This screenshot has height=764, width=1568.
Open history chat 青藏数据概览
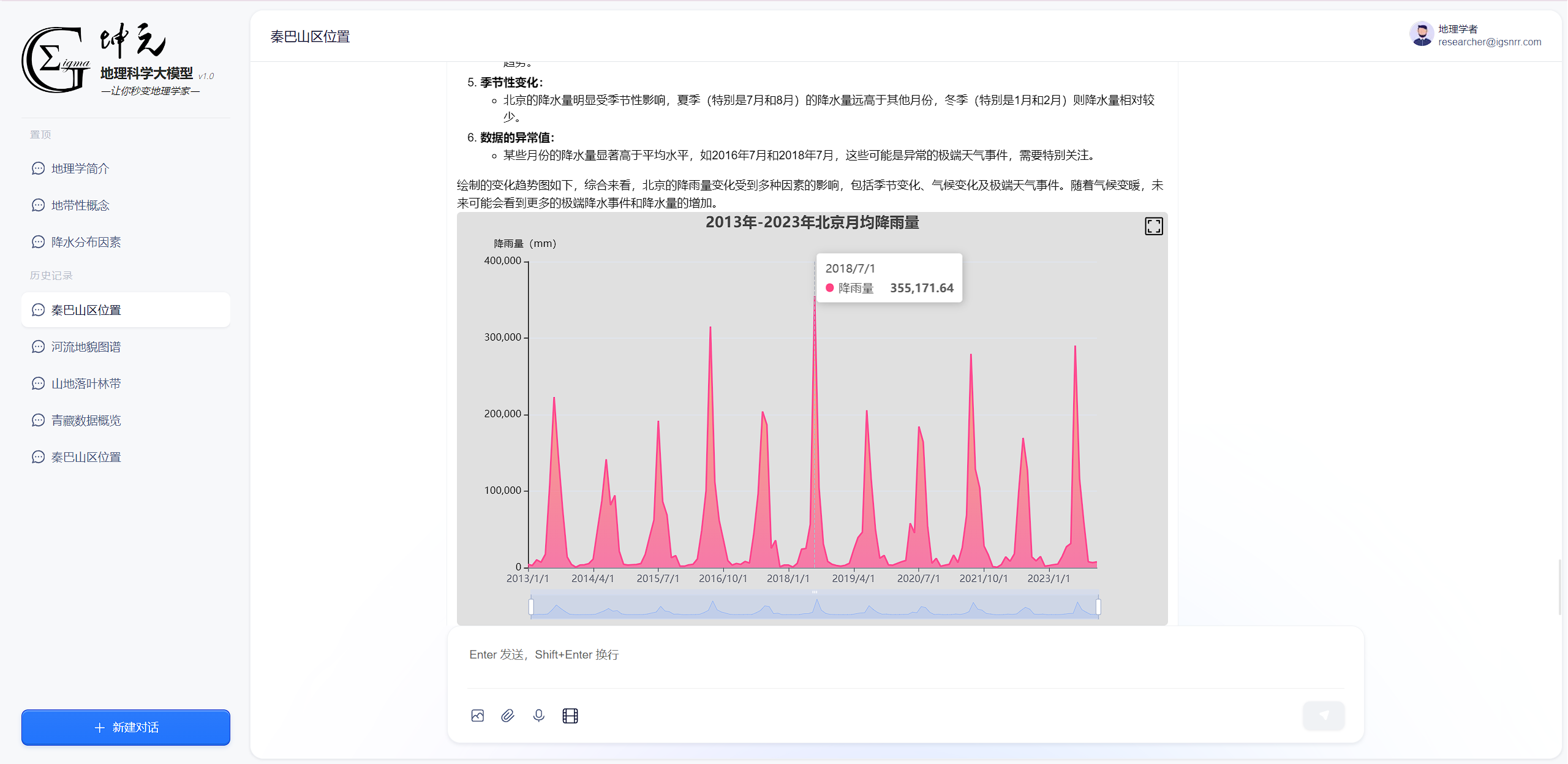(x=86, y=420)
